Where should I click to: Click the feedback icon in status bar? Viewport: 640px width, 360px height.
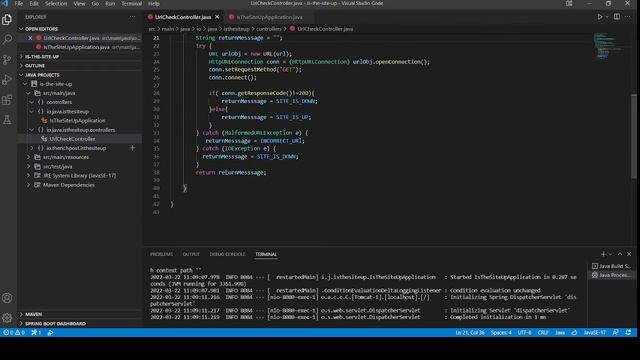pos(616,333)
